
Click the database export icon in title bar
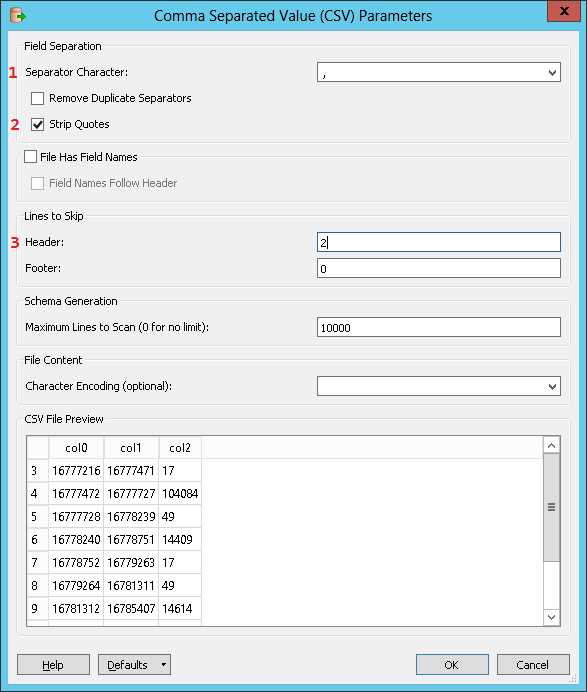(x=18, y=16)
